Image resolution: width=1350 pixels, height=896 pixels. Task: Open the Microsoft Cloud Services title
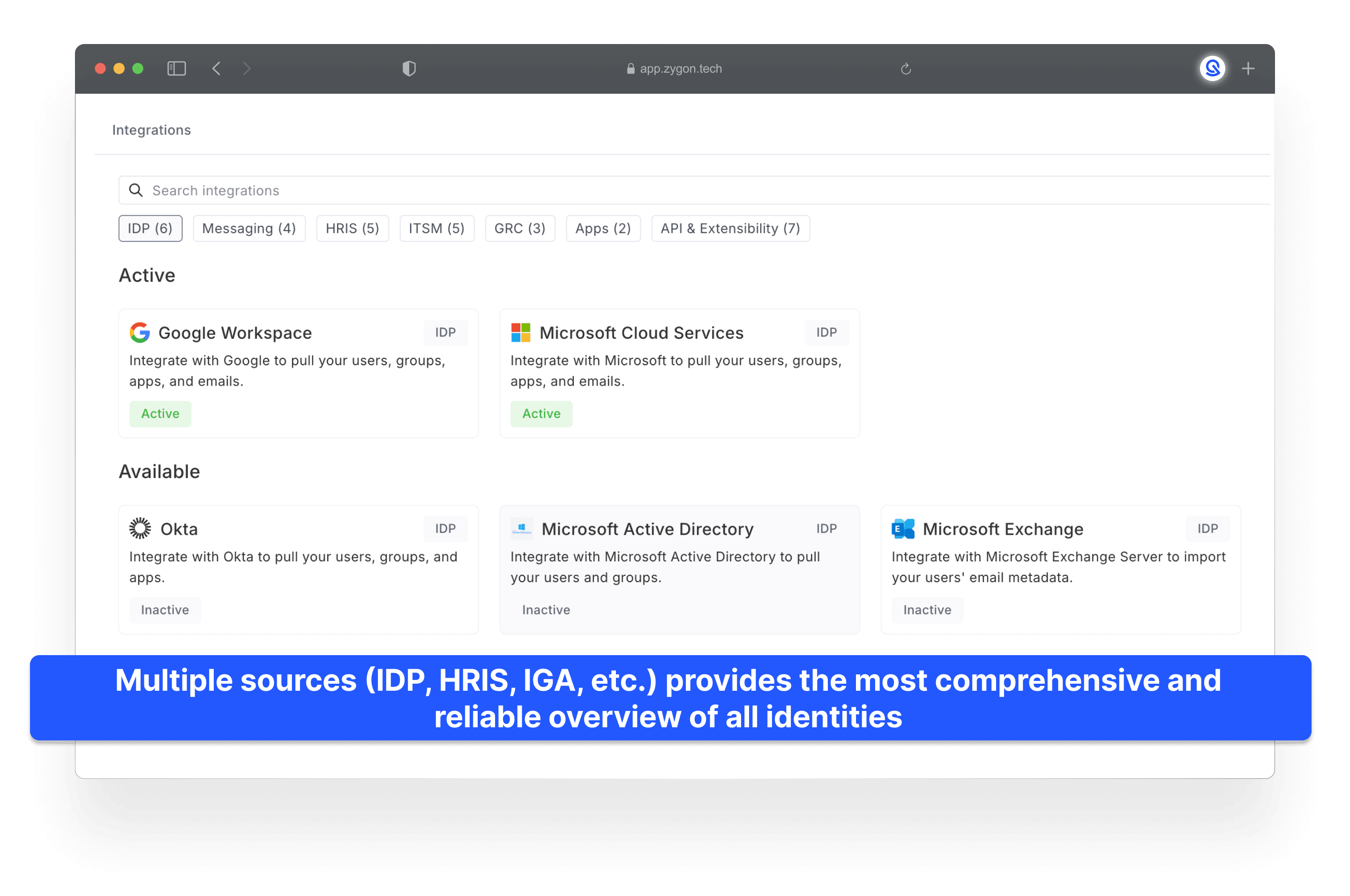tap(641, 333)
